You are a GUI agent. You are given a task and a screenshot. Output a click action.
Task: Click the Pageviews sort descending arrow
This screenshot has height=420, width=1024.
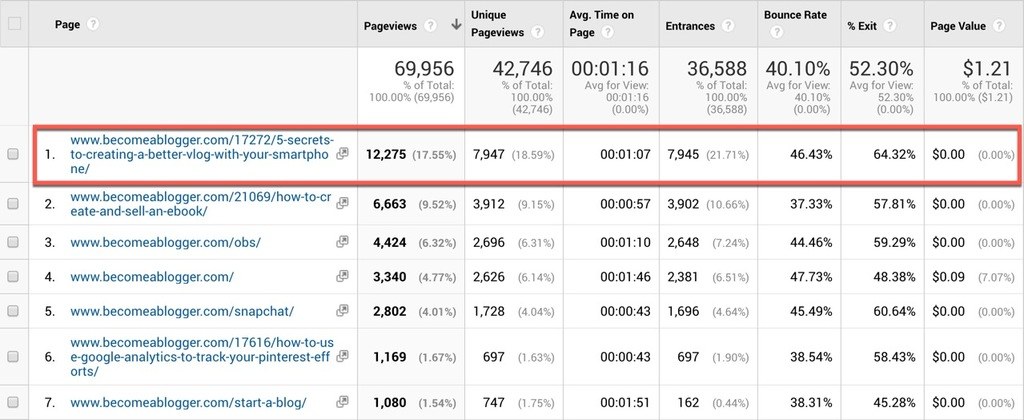point(456,25)
